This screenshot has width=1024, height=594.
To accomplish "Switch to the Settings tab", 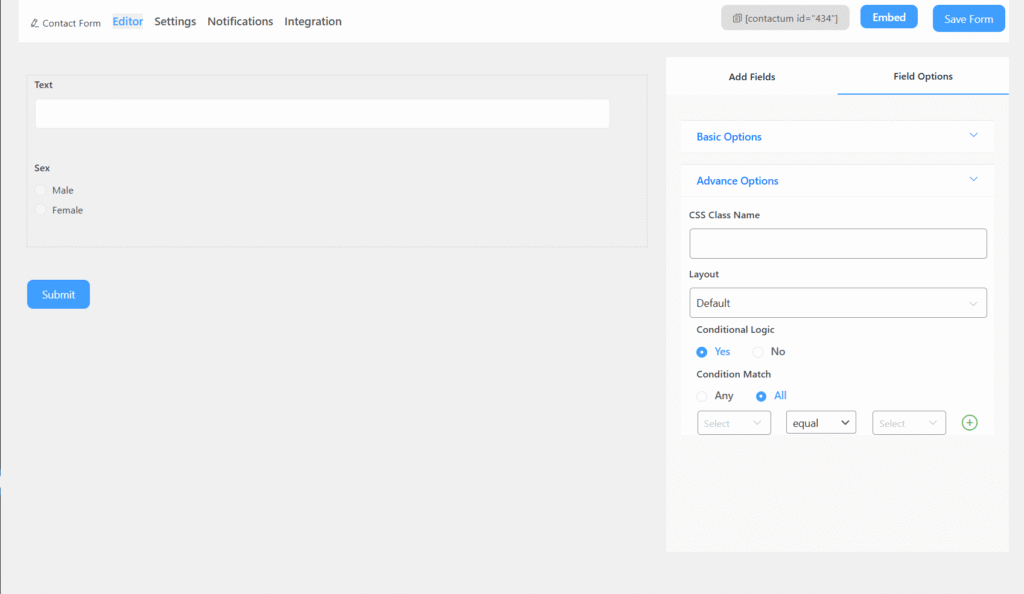I will (175, 21).
